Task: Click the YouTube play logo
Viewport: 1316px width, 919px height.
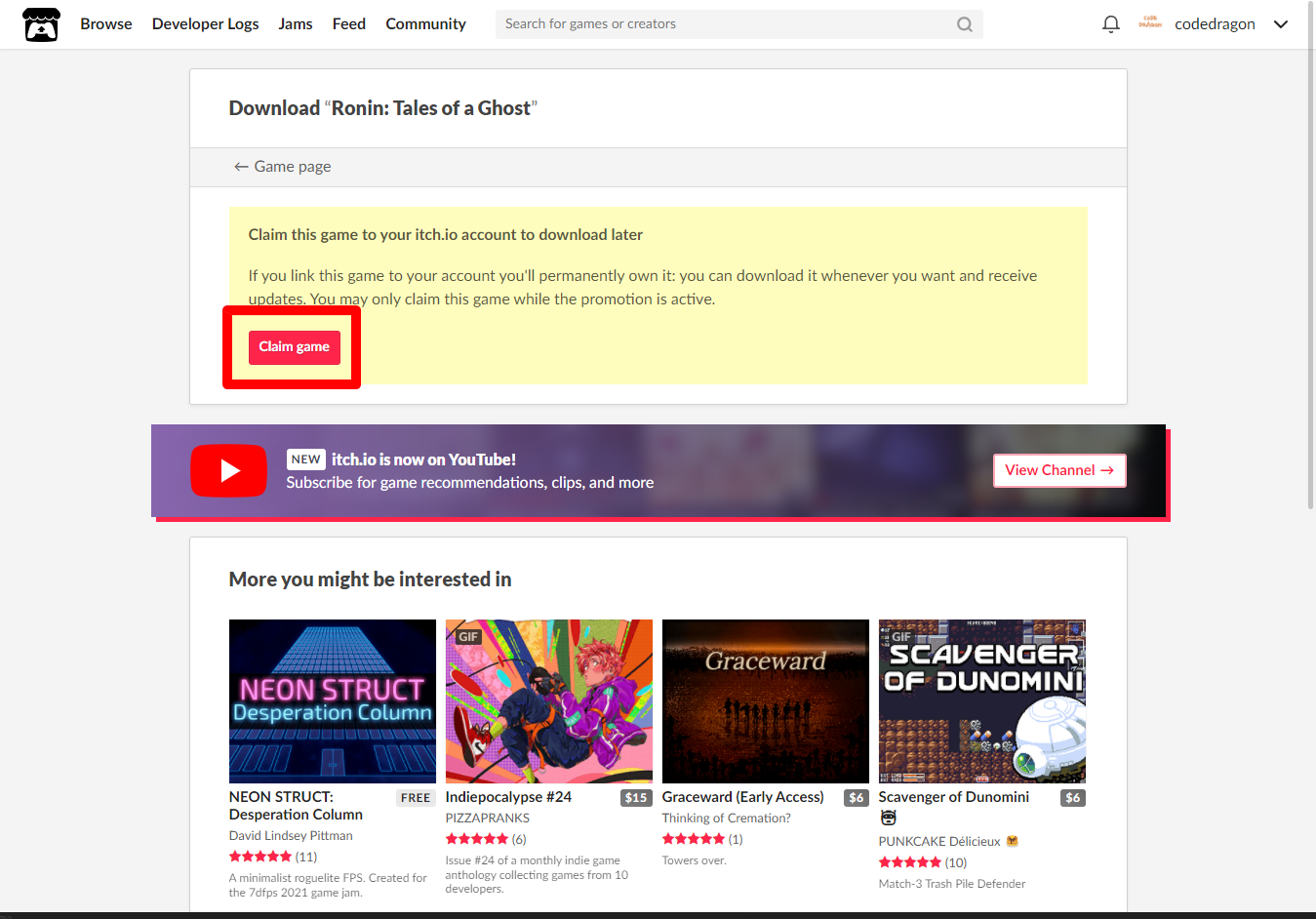Action: pyautogui.click(x=228, y=470)
